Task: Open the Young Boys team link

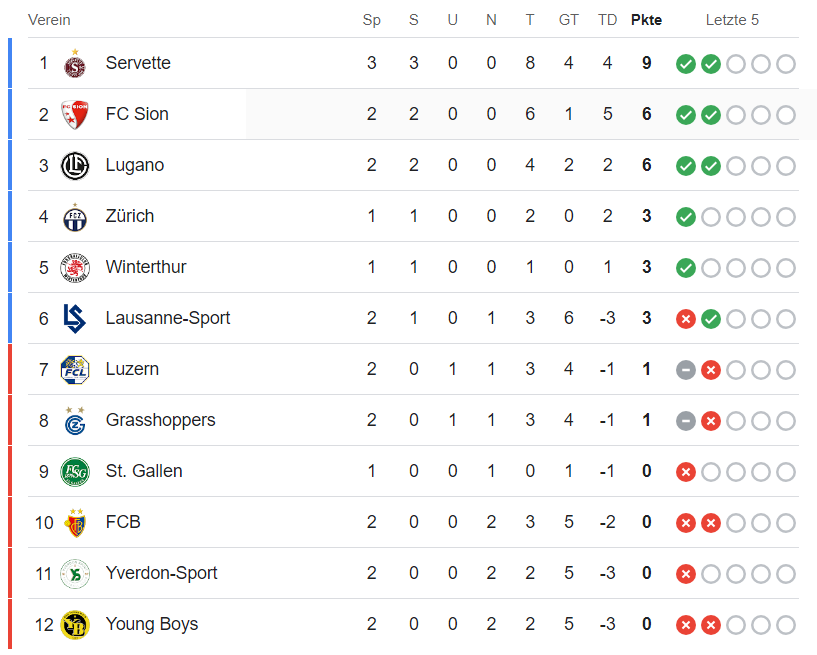Action: click(x=151, y=624)
